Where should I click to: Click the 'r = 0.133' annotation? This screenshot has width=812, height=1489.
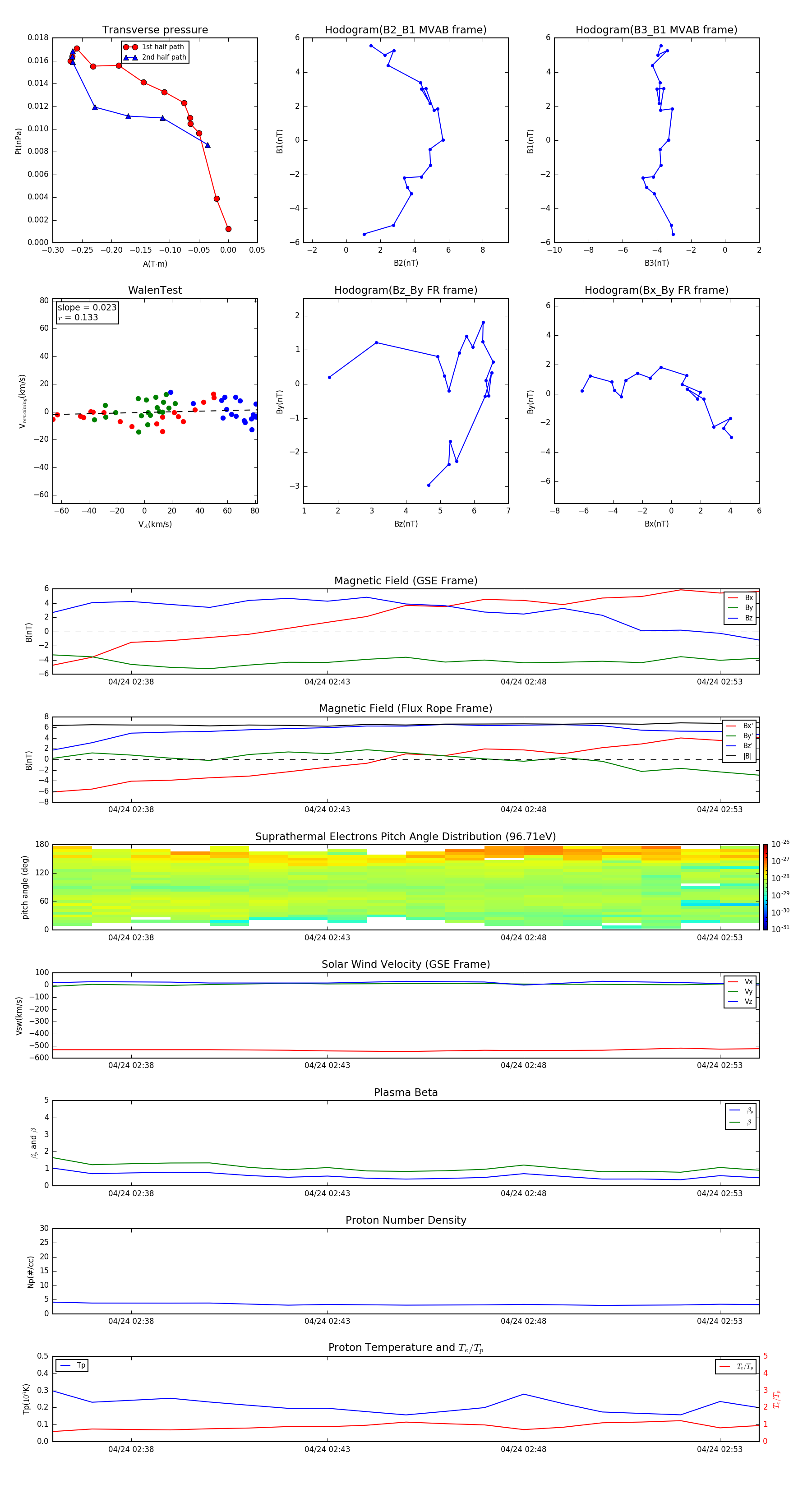coord(78,317)
